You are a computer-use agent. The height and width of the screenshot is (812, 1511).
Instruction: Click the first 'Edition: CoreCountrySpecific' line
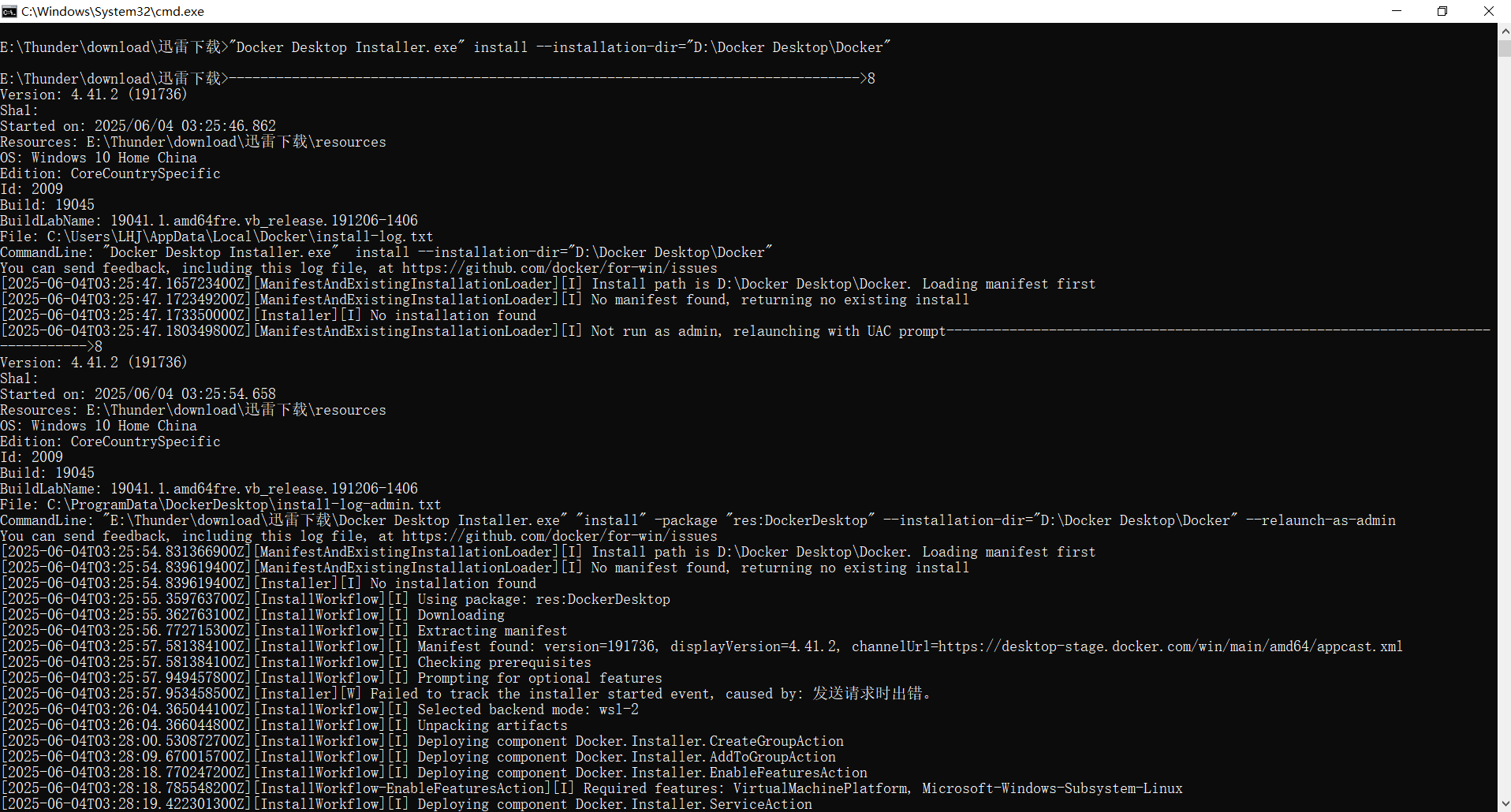coord(110,173)
